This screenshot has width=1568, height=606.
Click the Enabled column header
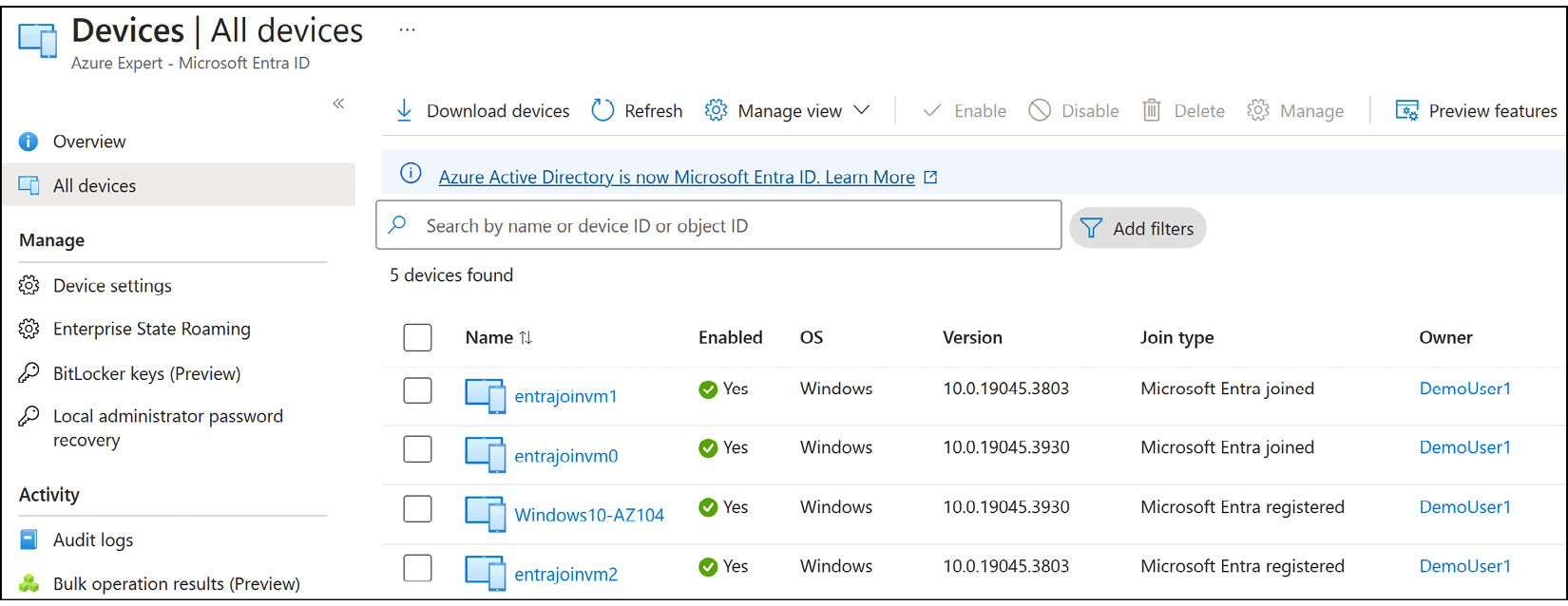(x=730, y=337)
